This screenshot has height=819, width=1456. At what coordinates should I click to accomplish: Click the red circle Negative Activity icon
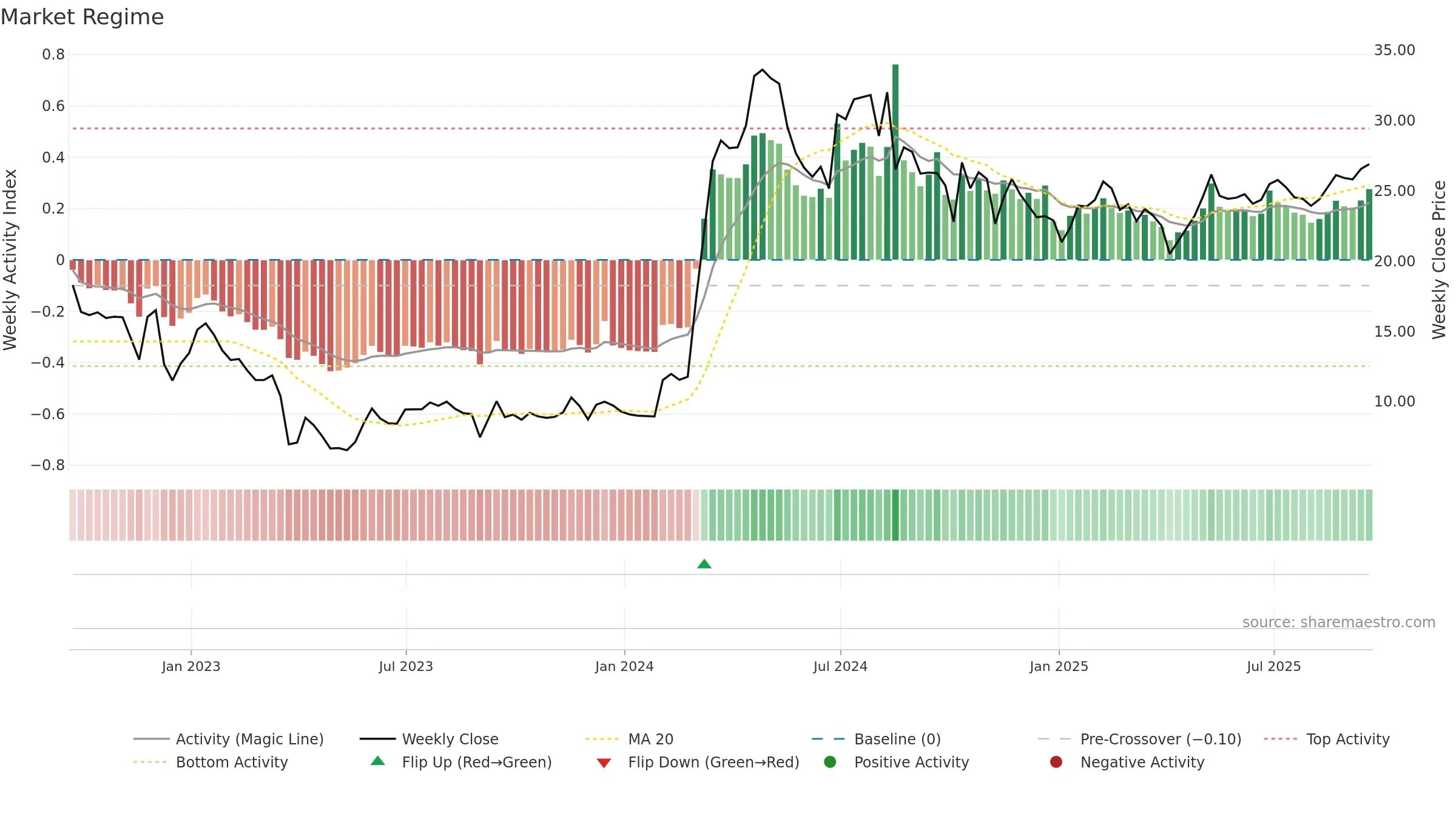(1056, 762)
